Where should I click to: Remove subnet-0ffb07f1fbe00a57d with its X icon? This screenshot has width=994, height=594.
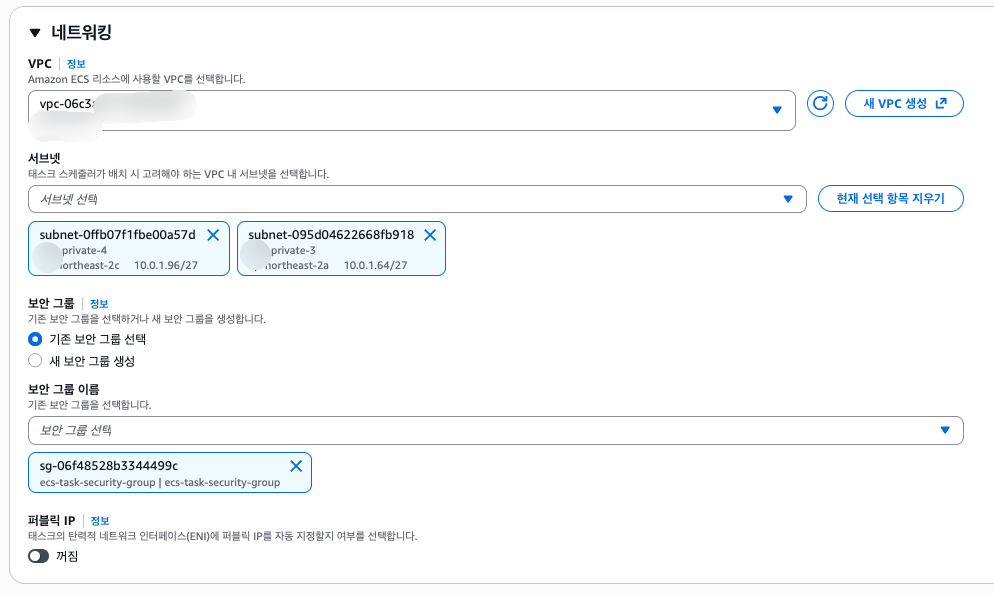click(x=213, y=235)
